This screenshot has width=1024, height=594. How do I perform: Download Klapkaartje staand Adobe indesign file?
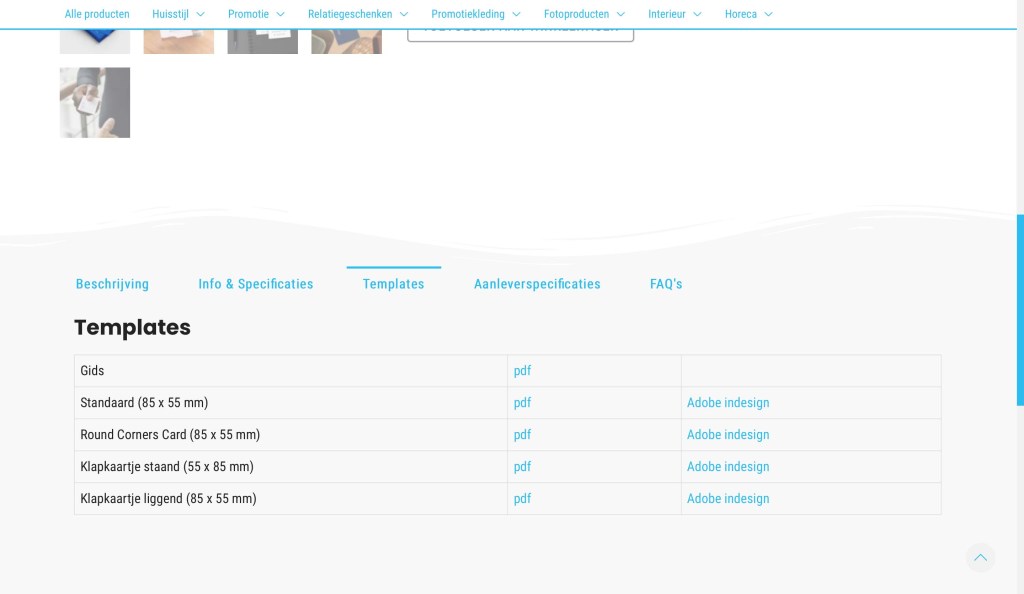pos(727,467)
